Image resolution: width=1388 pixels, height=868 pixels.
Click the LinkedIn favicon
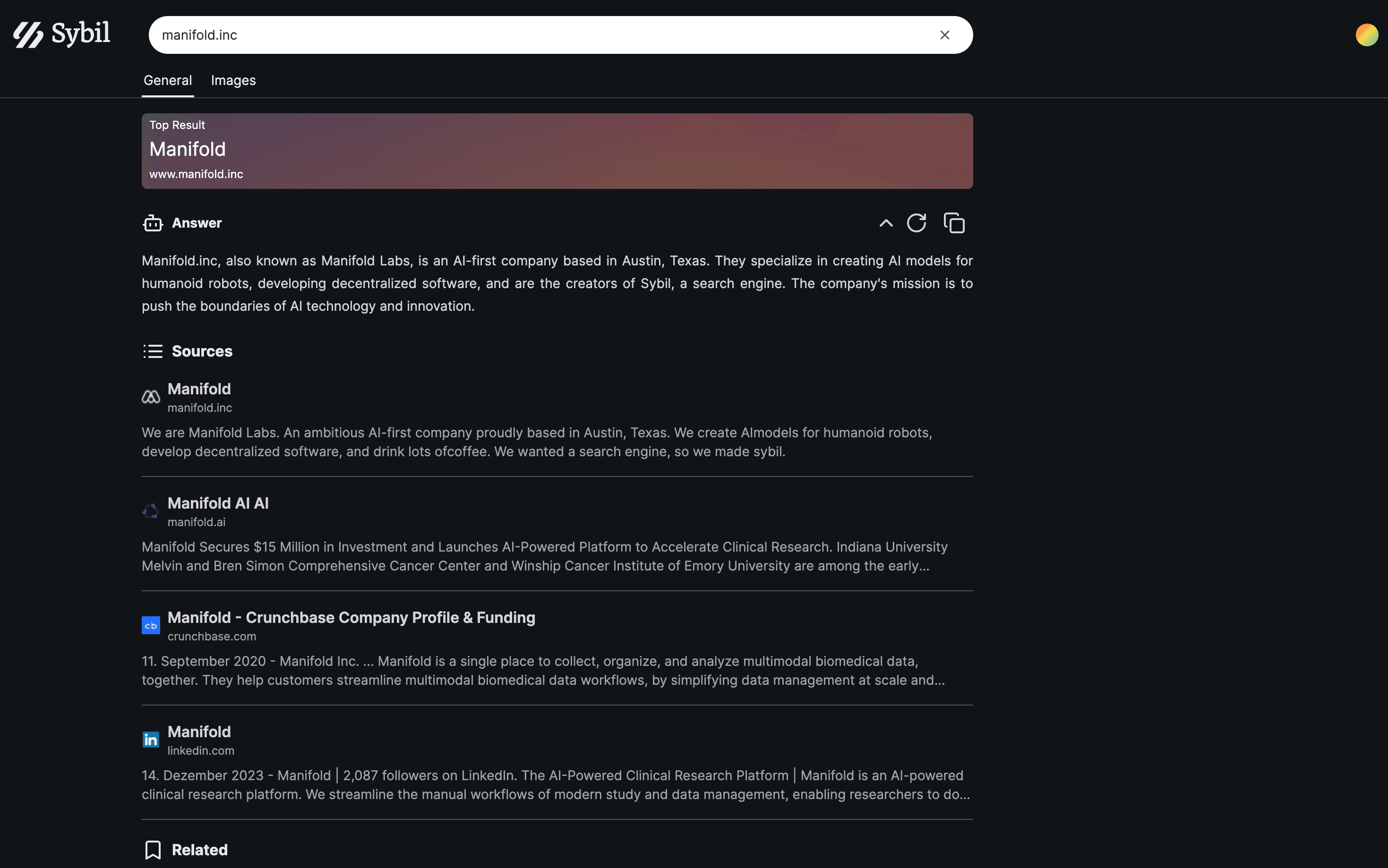[150, 740]
